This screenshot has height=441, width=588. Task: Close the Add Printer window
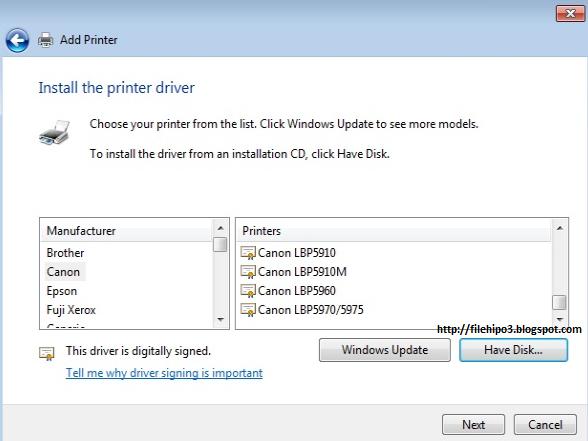click(x=570, y=14)
